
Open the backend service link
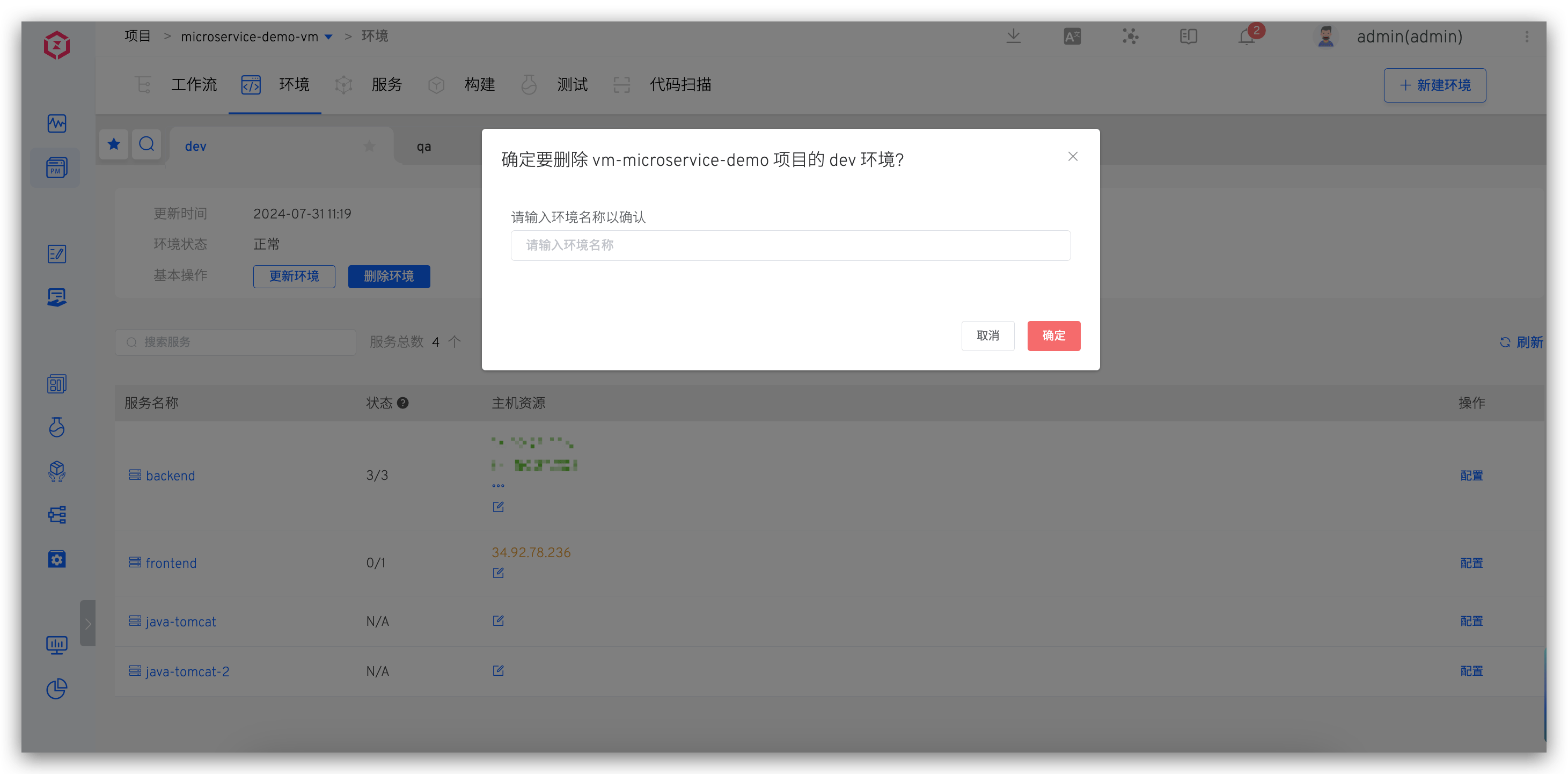(171, 476)
